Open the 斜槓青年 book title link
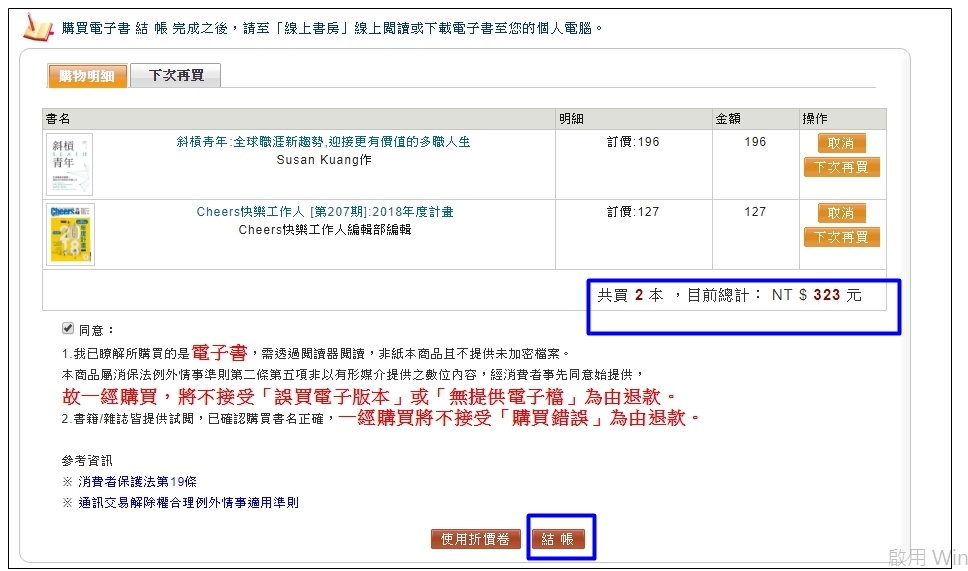Screen dimensions: 968x571 (x=323, y=142)
